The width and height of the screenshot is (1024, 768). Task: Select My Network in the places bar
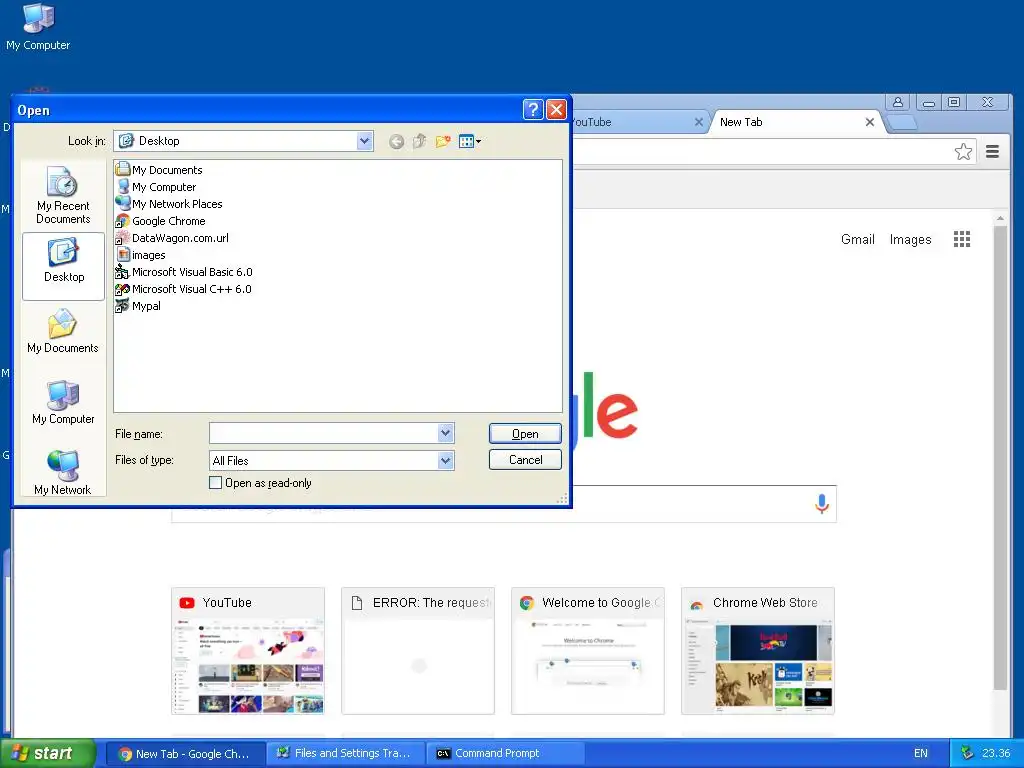point(63,472)
